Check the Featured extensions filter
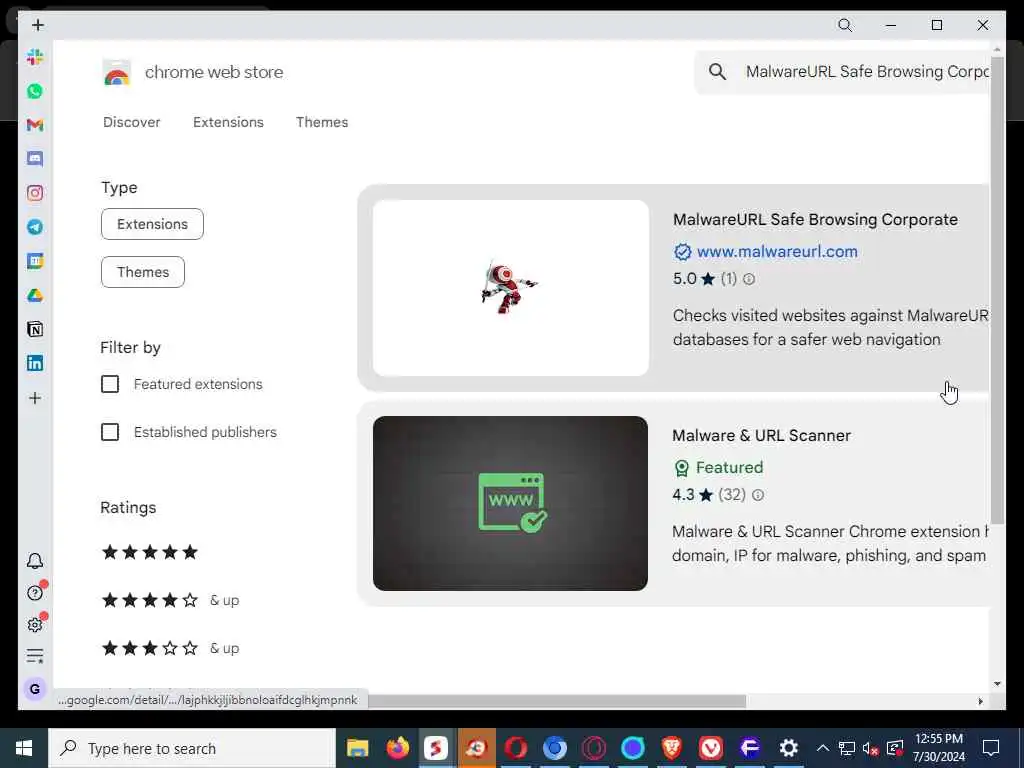This screenshot has width=1024, height=768. click(110, 384)
